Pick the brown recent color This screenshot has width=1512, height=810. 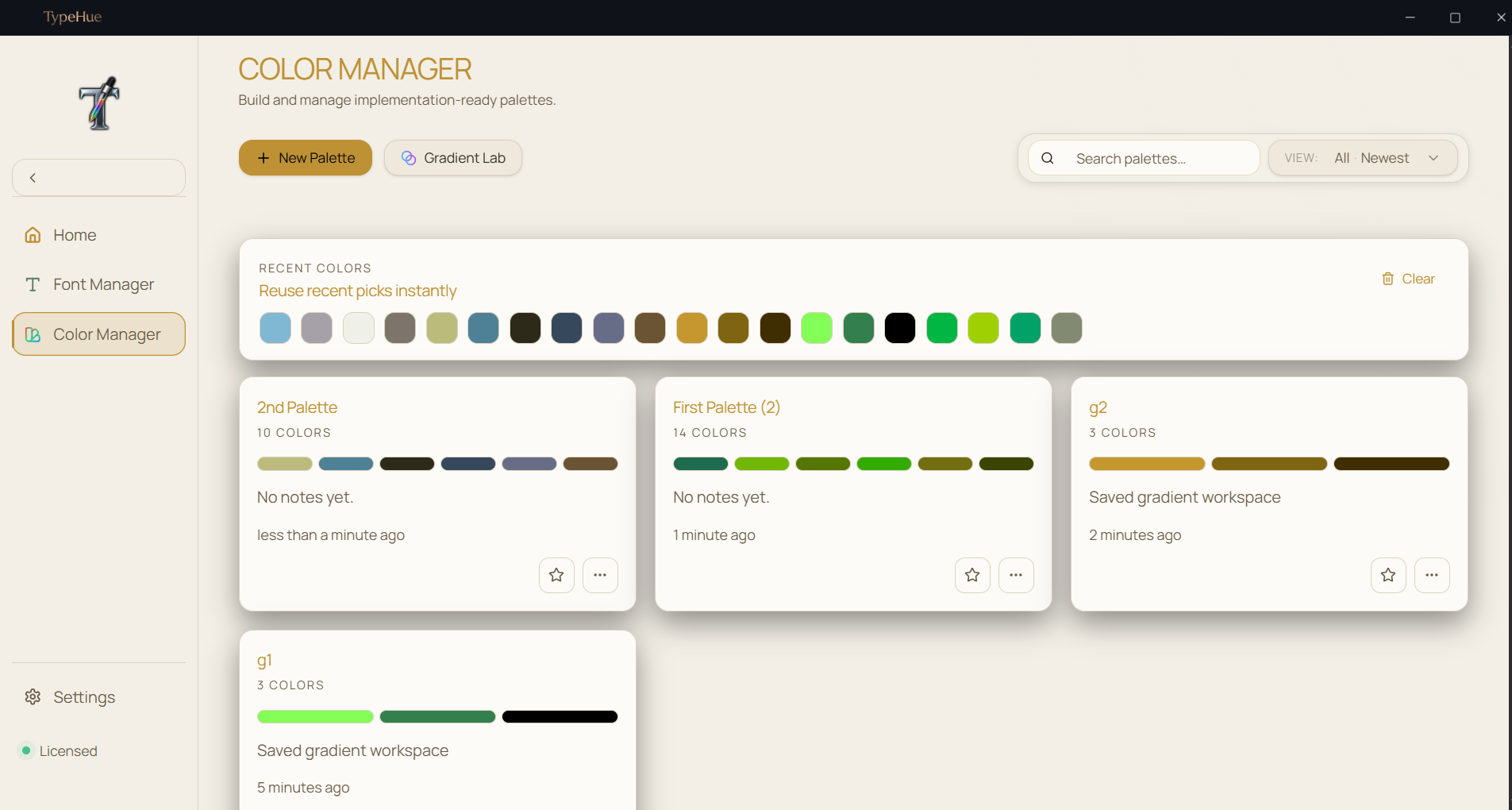[x=650, y=328]
